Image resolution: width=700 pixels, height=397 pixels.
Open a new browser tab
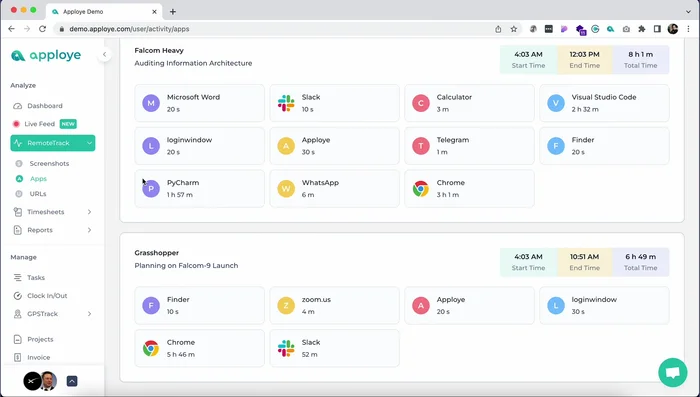pos(173,12)
